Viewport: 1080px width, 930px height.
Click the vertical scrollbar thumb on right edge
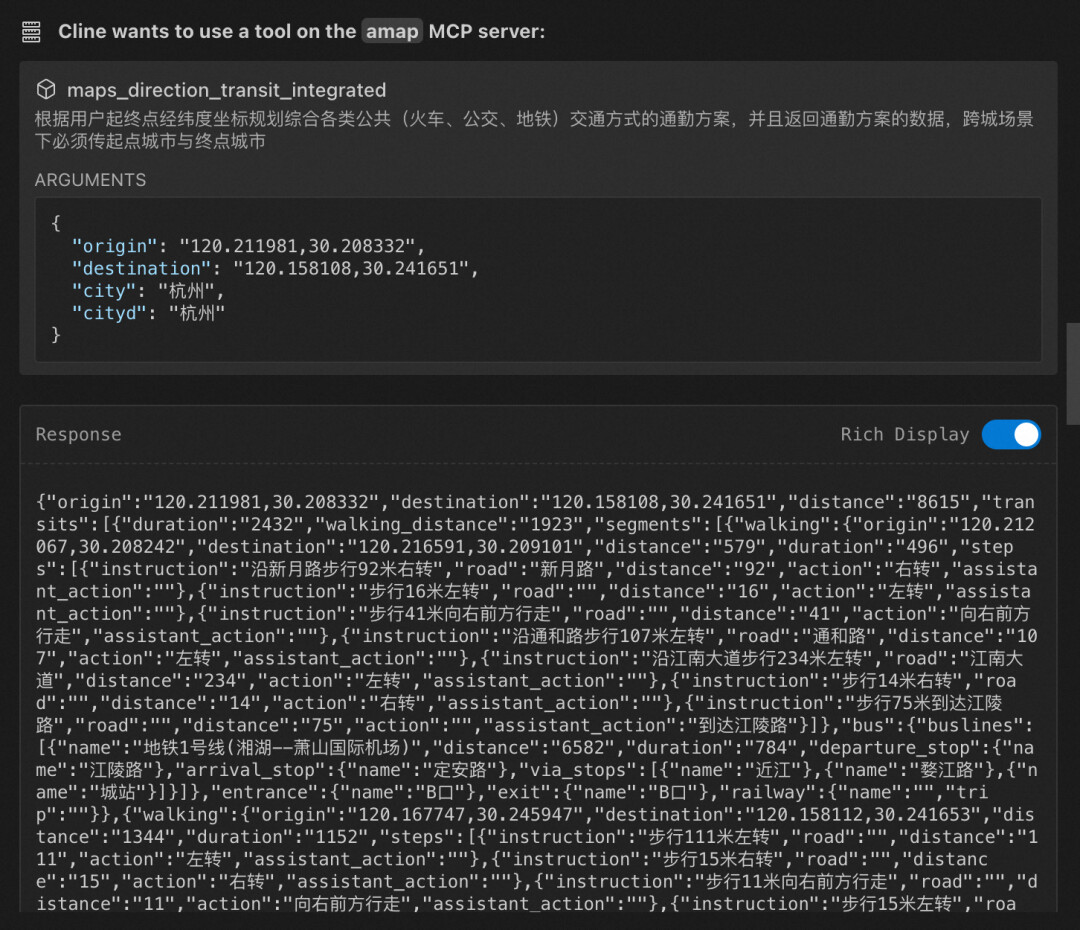(1072, 373)
